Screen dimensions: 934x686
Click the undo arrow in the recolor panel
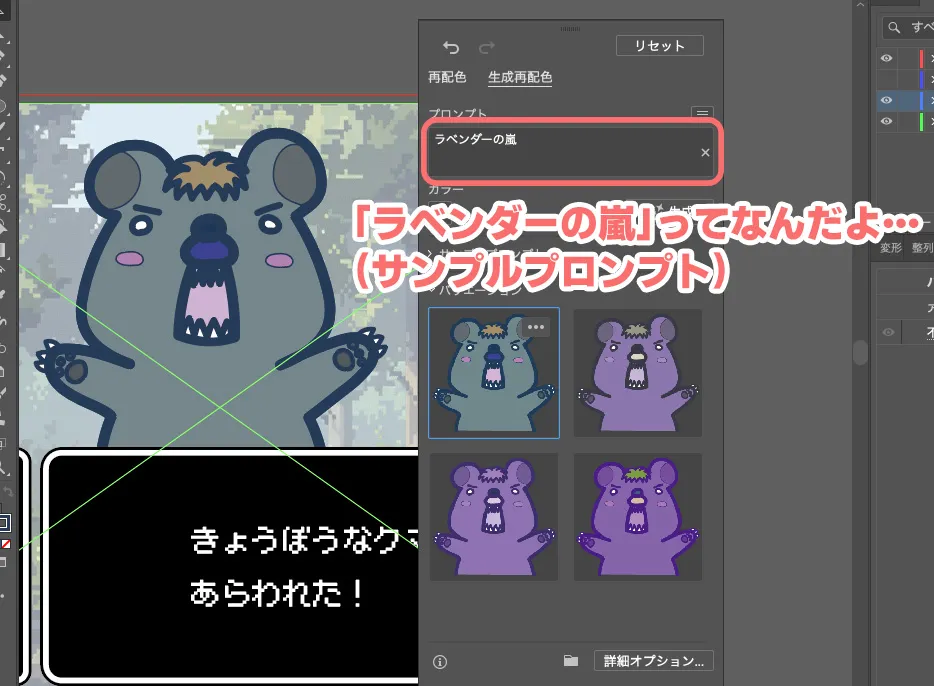(x=451, y=47)
